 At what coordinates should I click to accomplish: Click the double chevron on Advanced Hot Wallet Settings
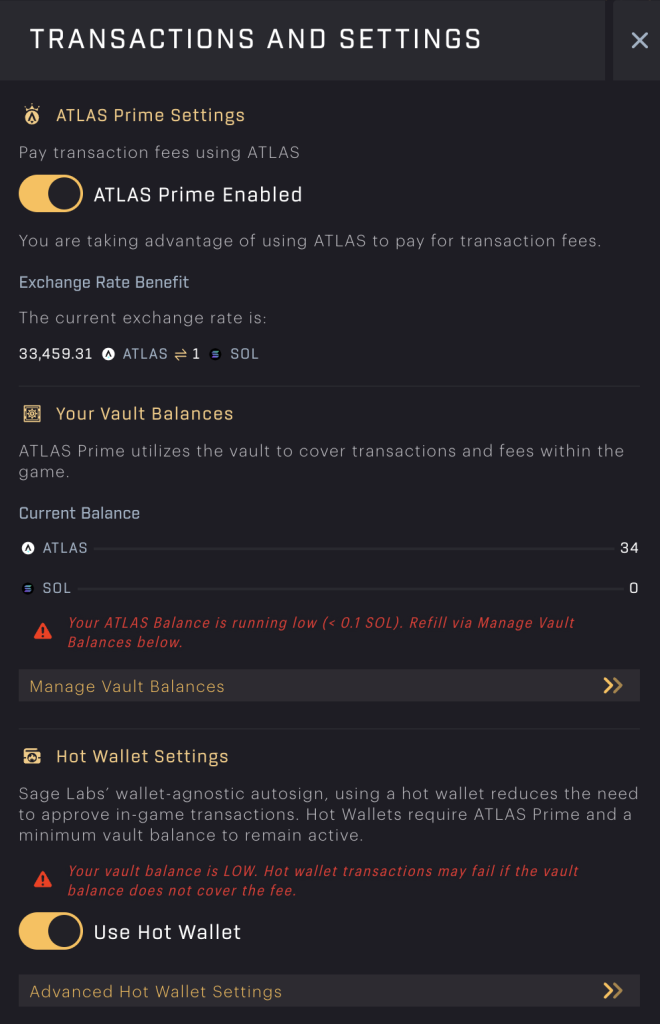[613, 991]
